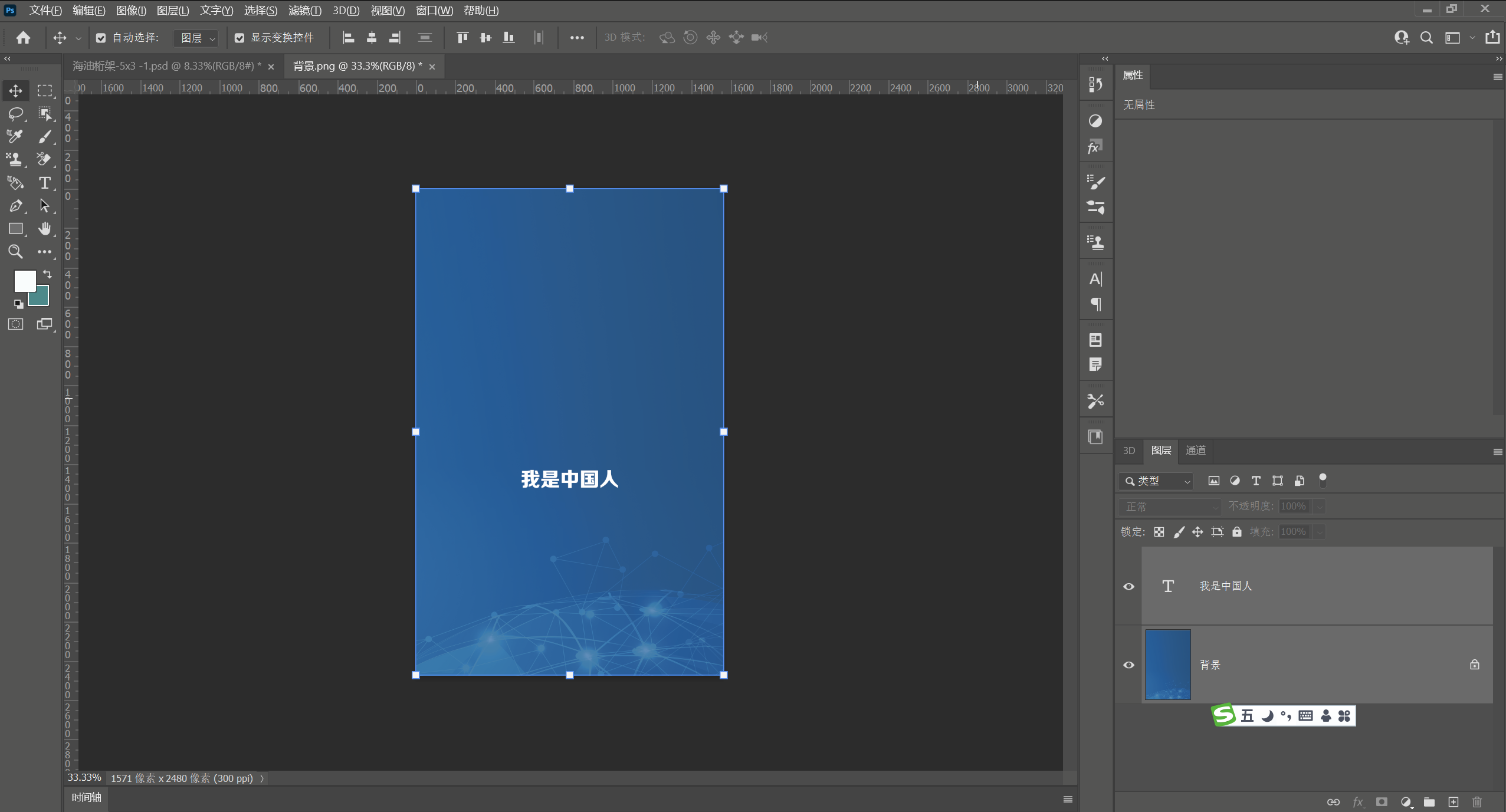Choose the Pen tool
The height and width of the screenshot is (812, 1506).
15,206
